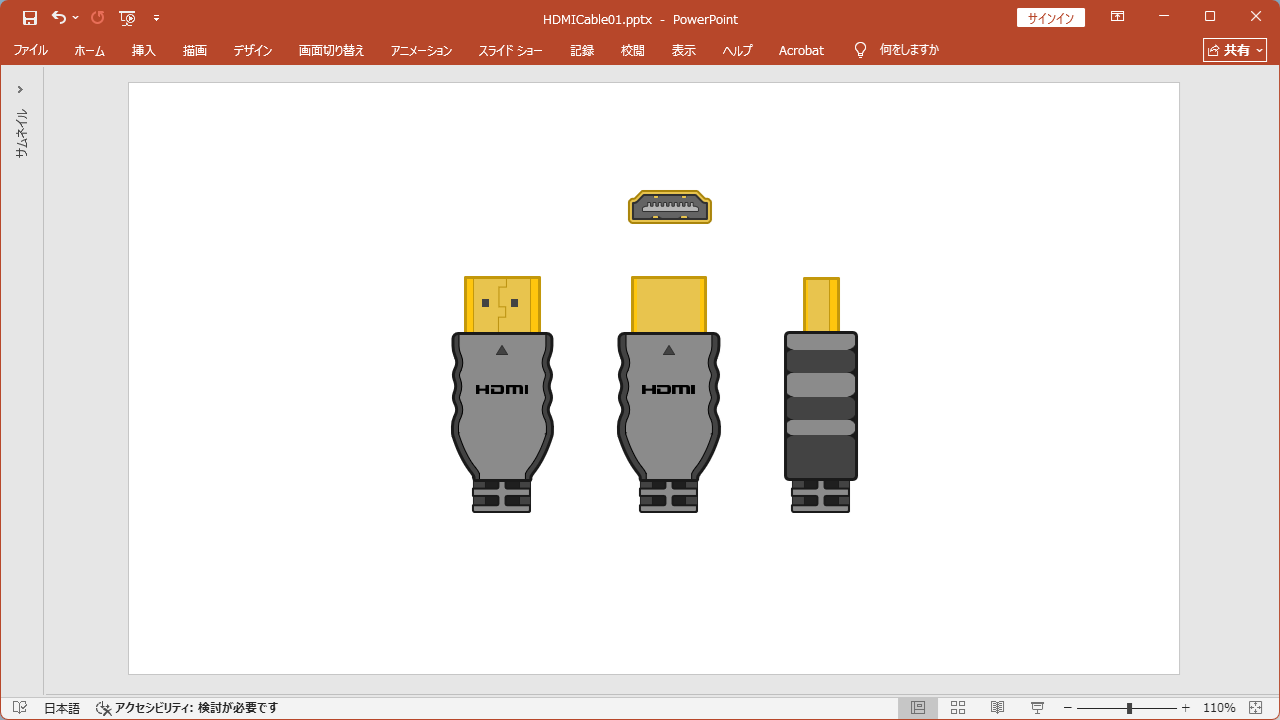Image resolution: width=1280 pixels, height=720 pixels.
Task: Click the Slide Show icon in status bar
Action: [1037, 708]
